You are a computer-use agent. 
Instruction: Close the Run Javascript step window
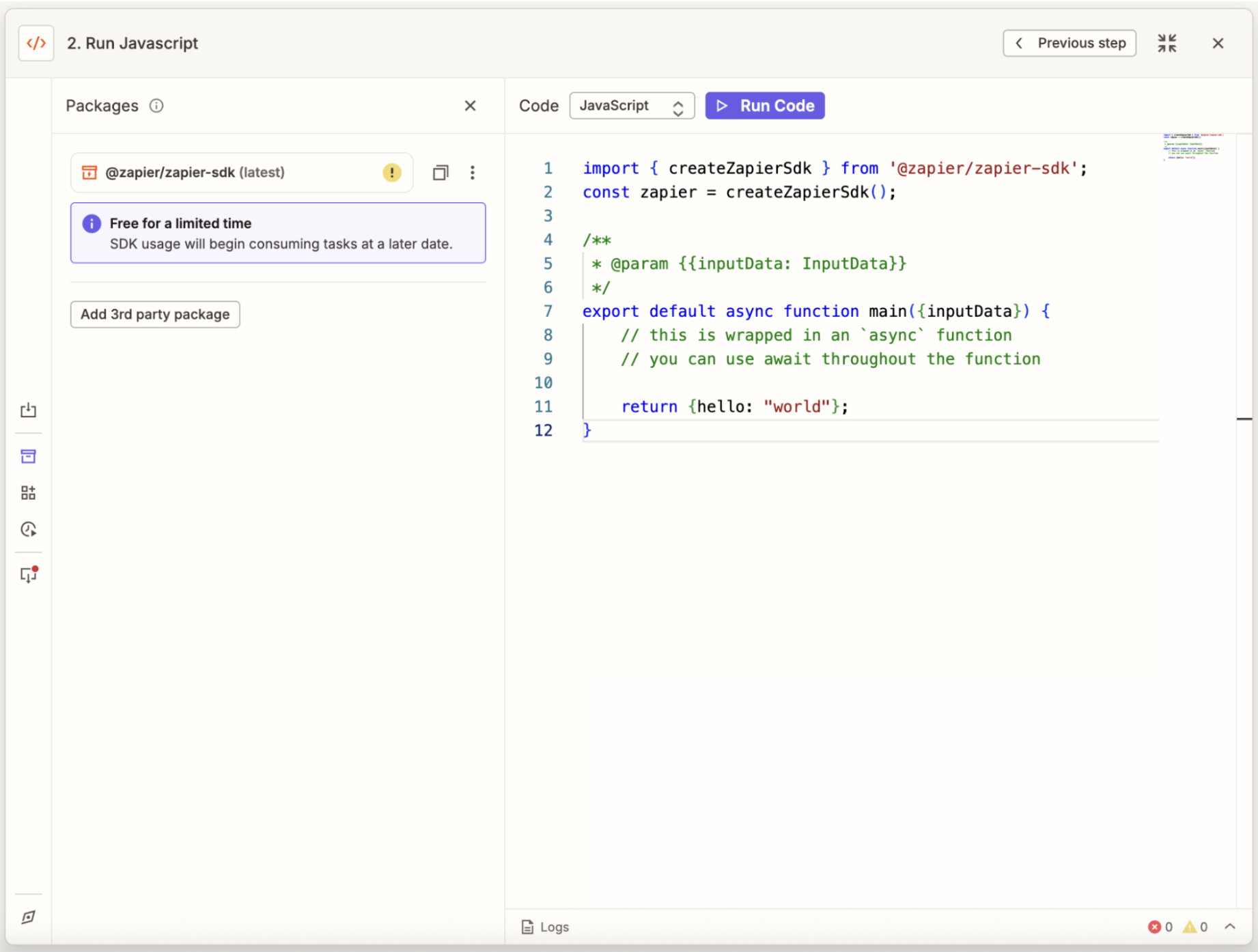[1217, 43]
